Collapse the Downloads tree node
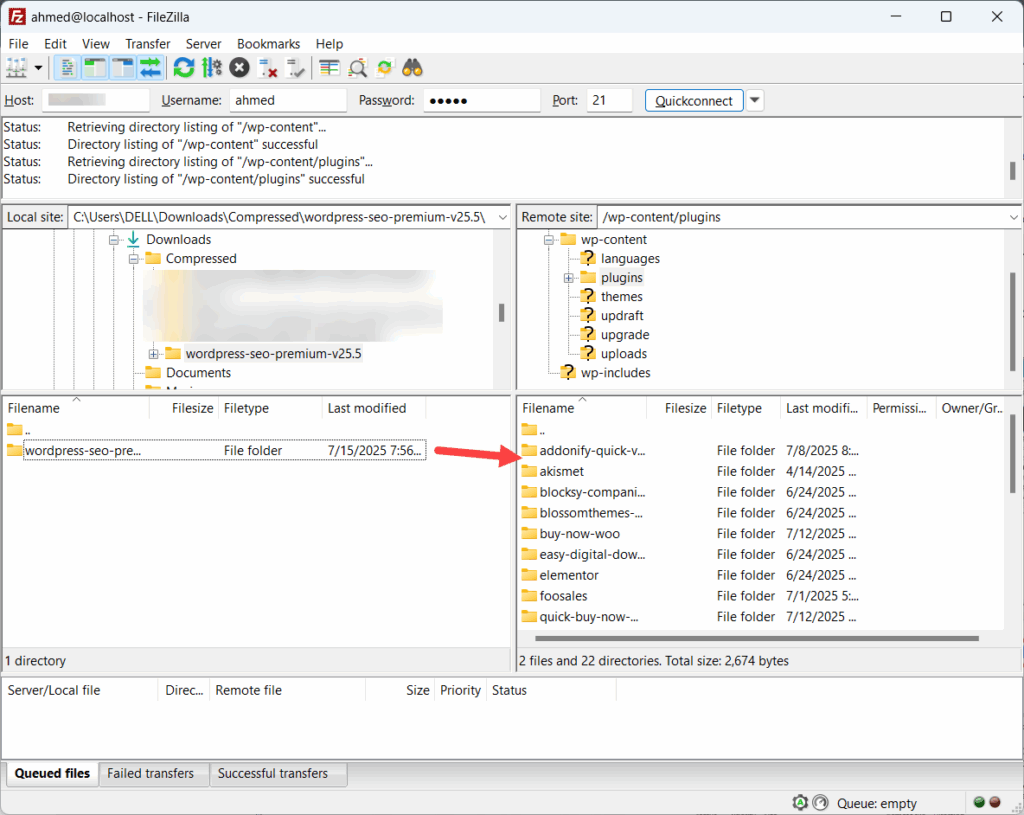This screenshot has height=815, width=1024. (x=114, y=240)
